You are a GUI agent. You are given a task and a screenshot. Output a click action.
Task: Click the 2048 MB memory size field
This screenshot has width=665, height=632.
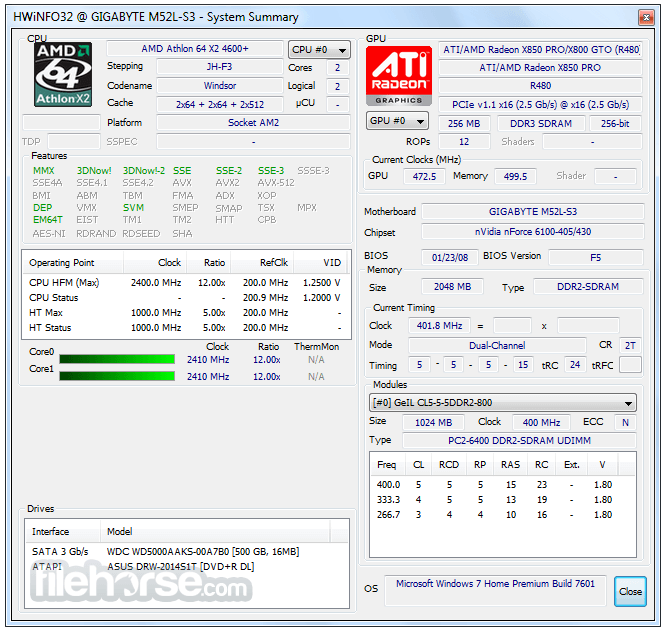452,287
